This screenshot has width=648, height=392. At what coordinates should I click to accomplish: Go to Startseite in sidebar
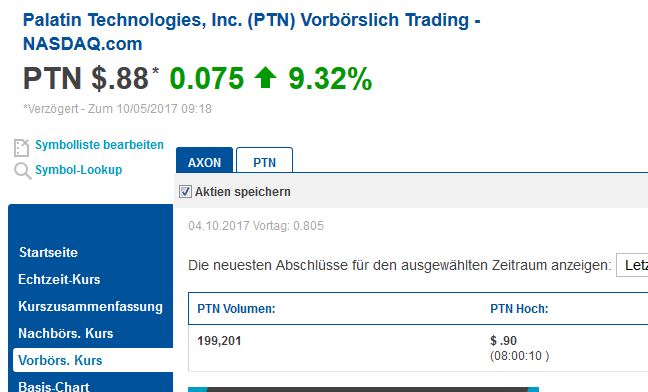point(48,252)
